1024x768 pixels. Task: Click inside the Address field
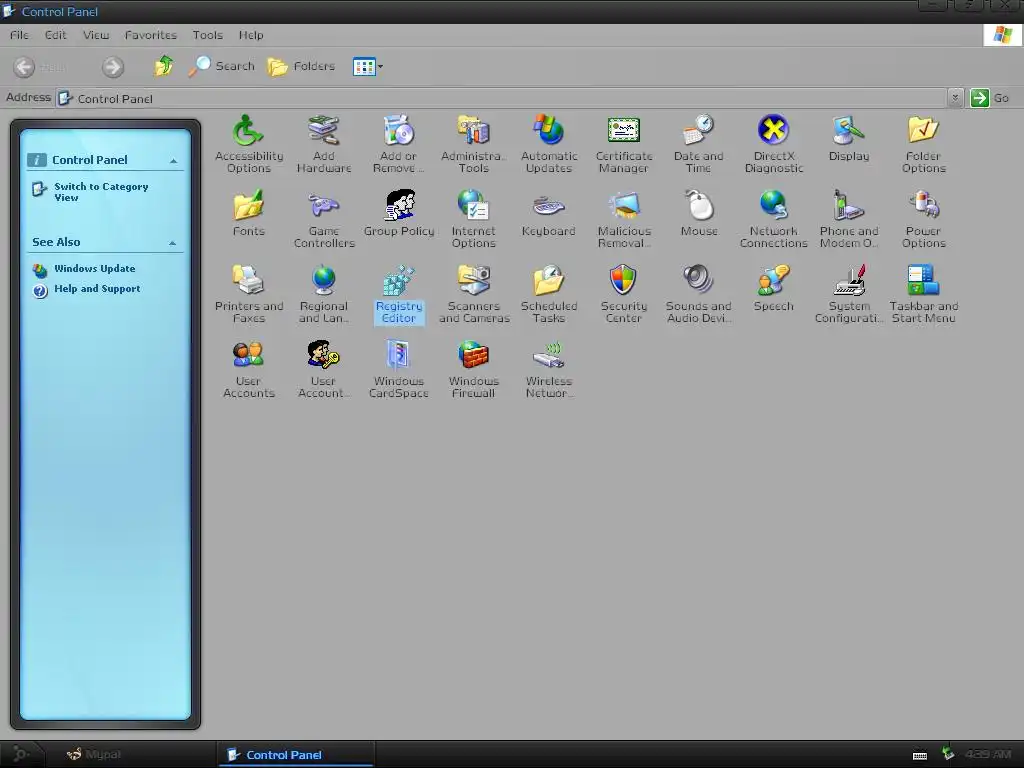500,99
